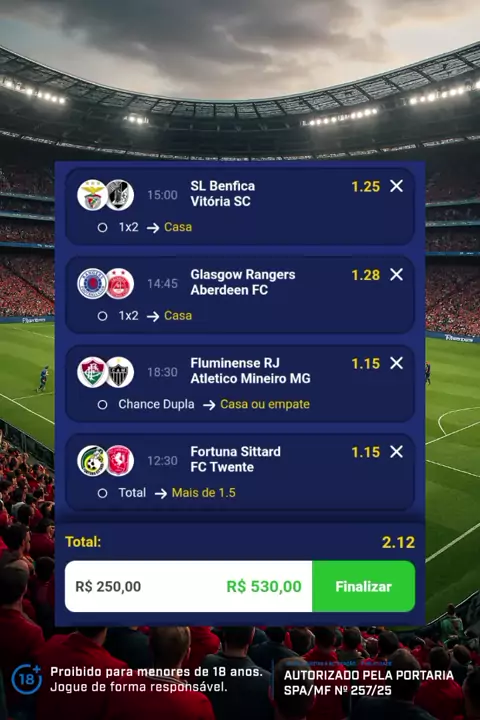Click the Atletico Mineiro club crest

pos(120,372)
